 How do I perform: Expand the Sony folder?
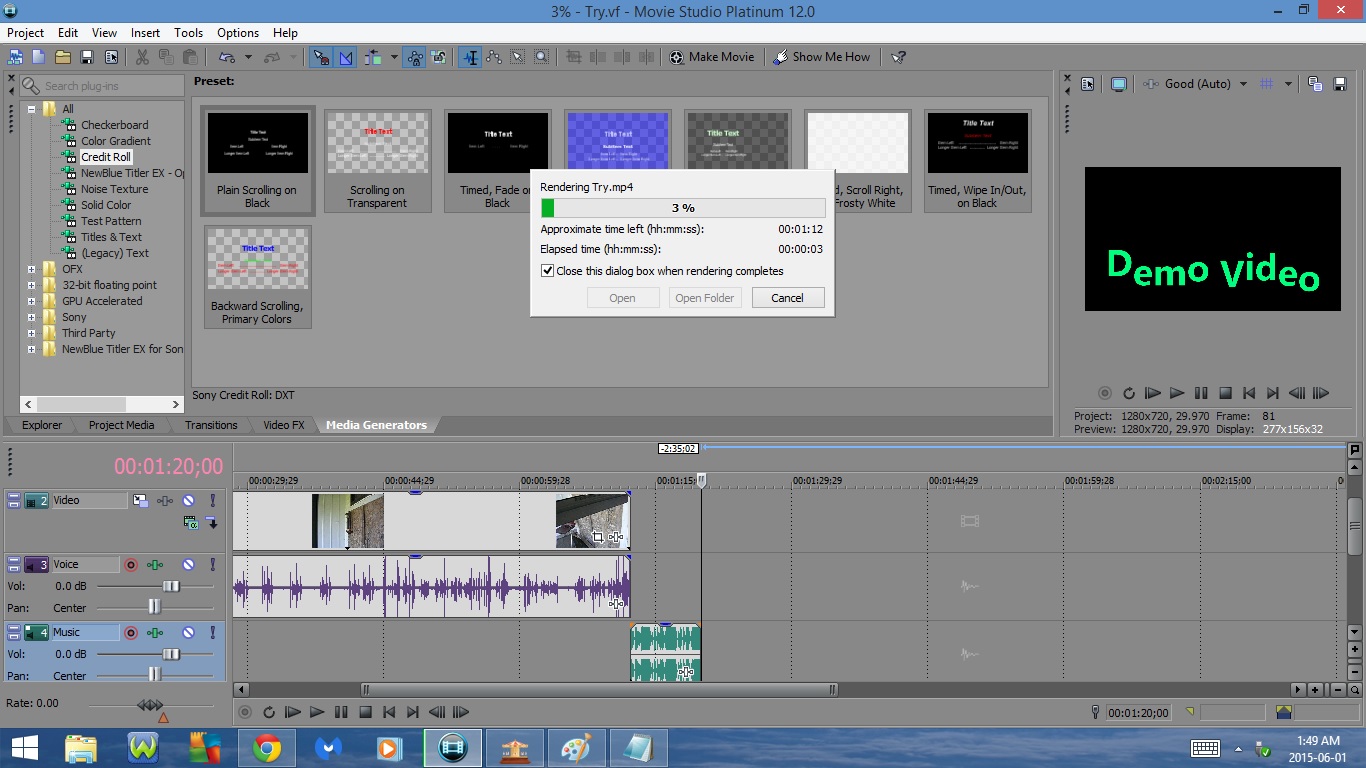tap(32, 317)
